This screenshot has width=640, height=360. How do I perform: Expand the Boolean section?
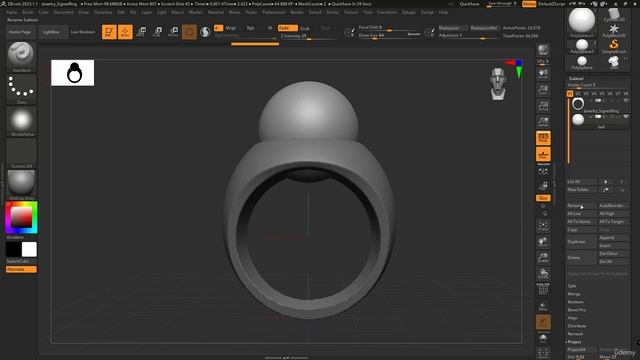coord(576,302)
